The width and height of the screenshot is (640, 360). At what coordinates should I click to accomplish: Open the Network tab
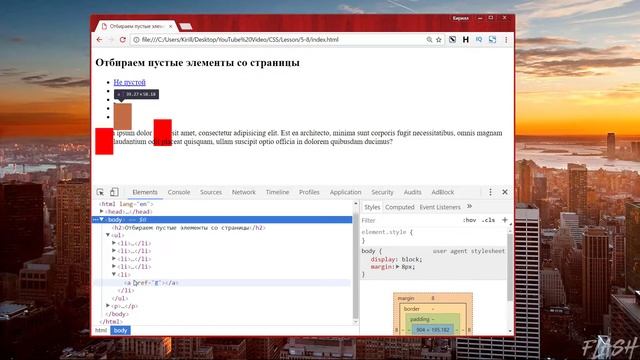(244, 192)
